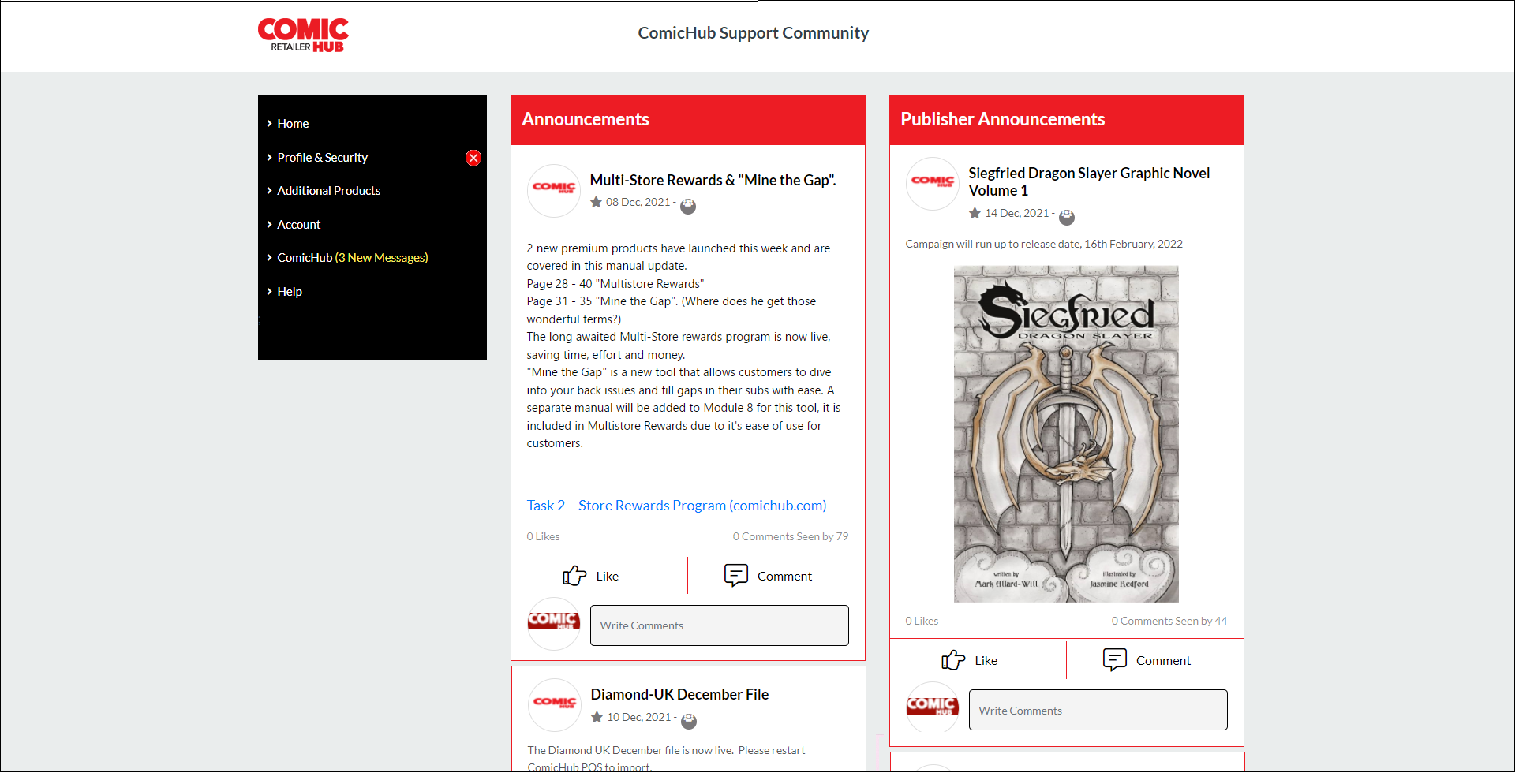
Task: Open the Task 2 – Store Rewards Program link
Action: pyautogui.click(x=676, y=506)
